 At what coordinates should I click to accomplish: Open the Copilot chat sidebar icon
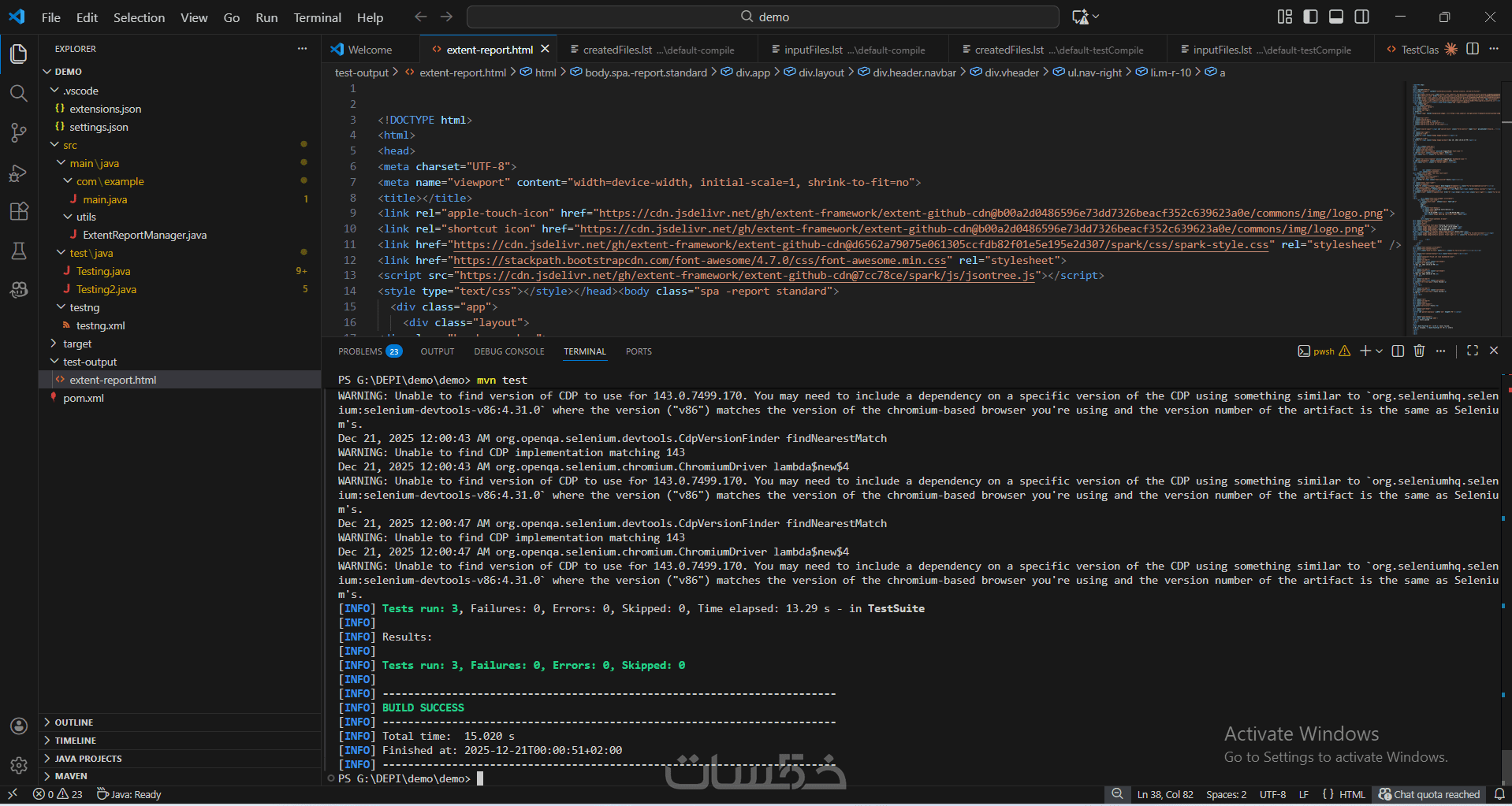pos(19,290)
